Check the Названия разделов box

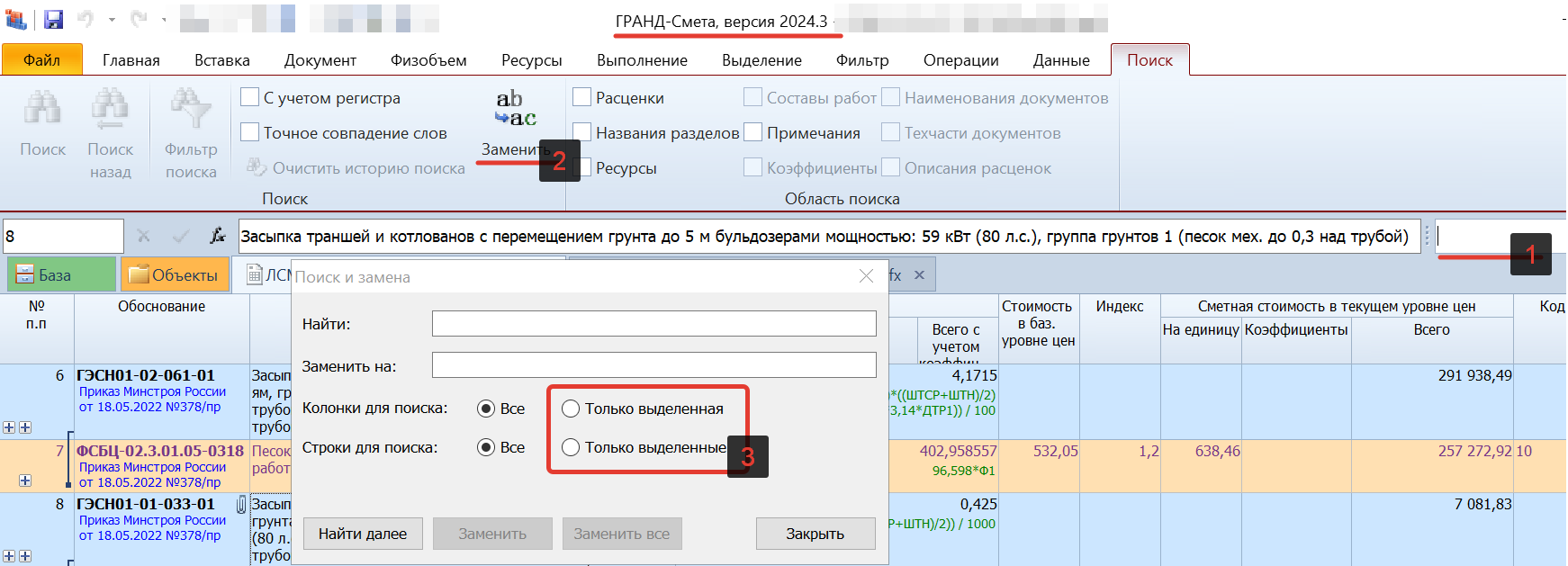(x=581, y=132)
